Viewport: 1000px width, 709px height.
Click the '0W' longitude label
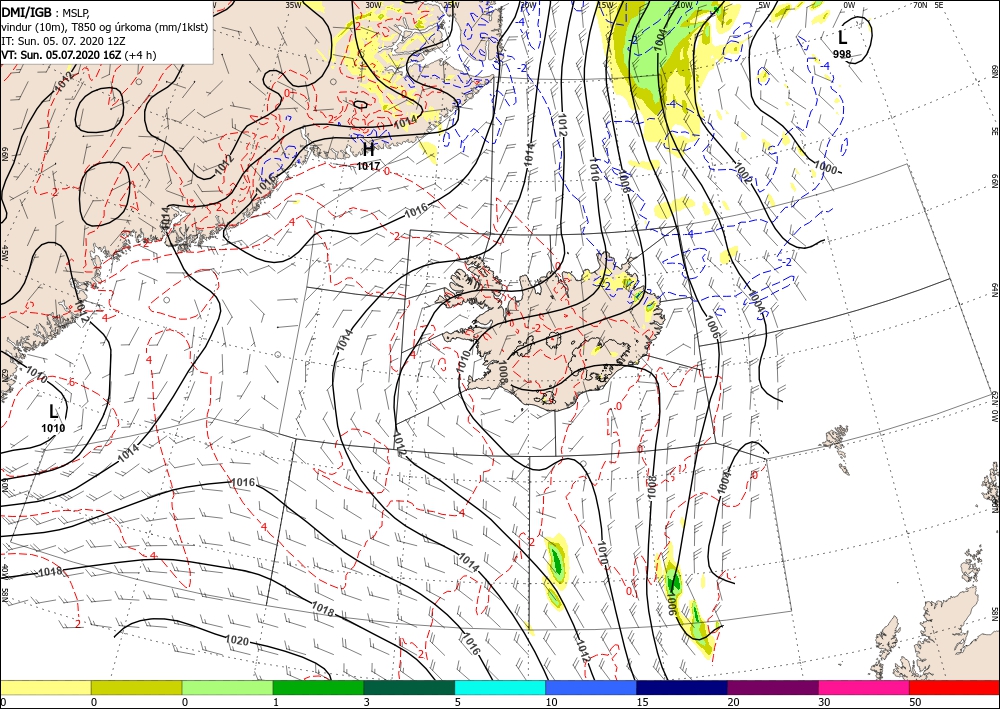[849, 5]
